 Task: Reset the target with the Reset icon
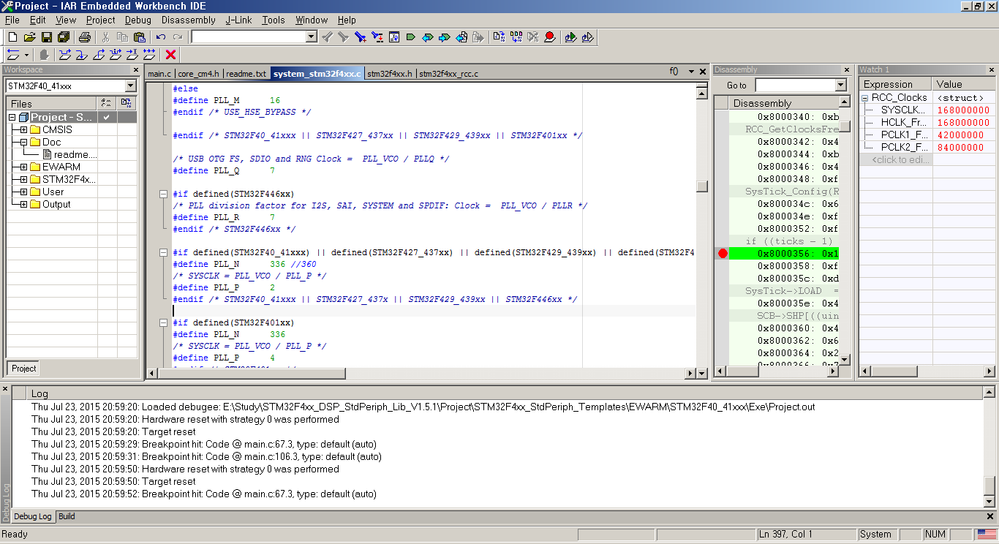click(x=13, y=55)
